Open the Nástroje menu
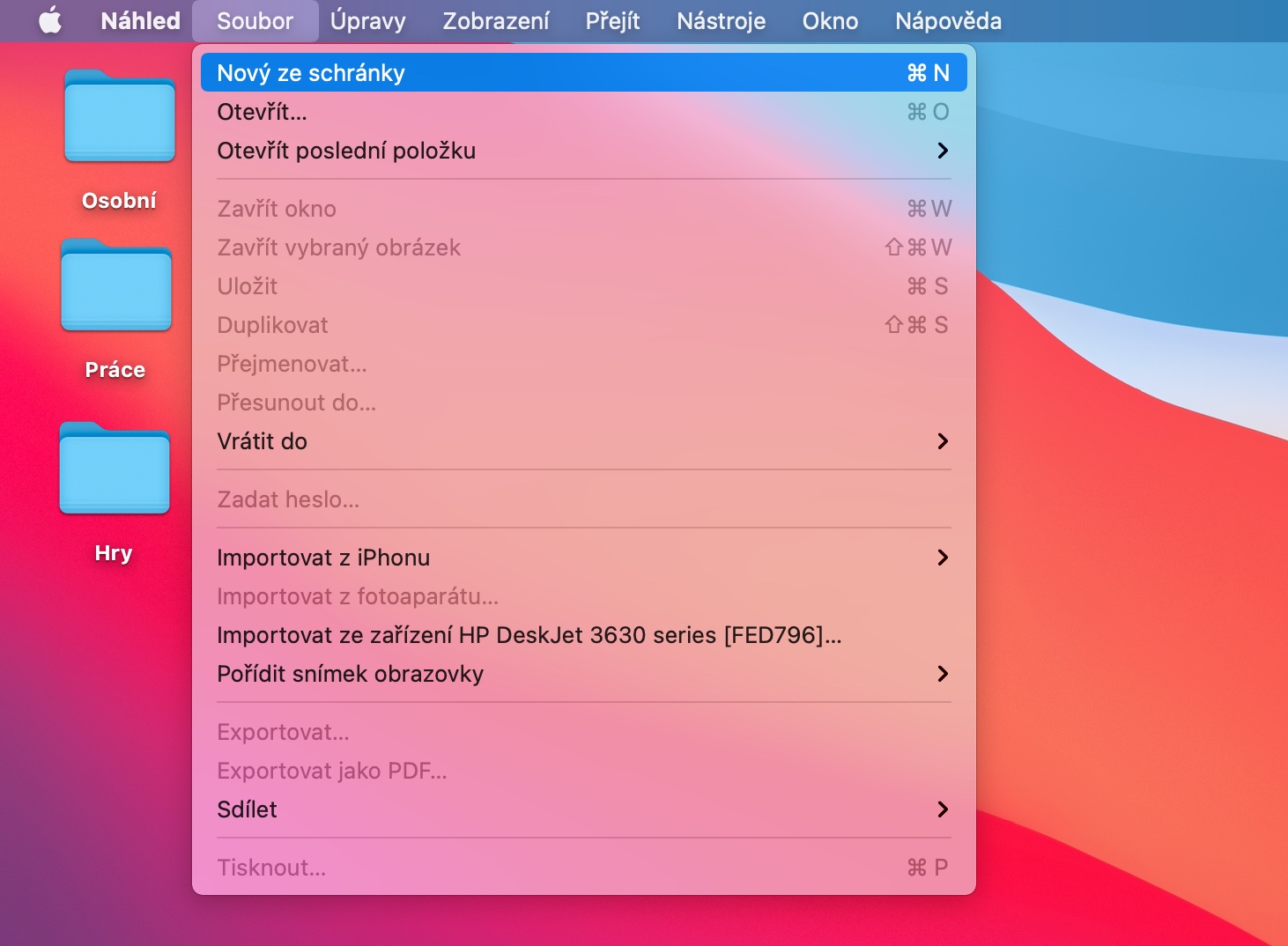1288x946 pixels. point(721,20)
